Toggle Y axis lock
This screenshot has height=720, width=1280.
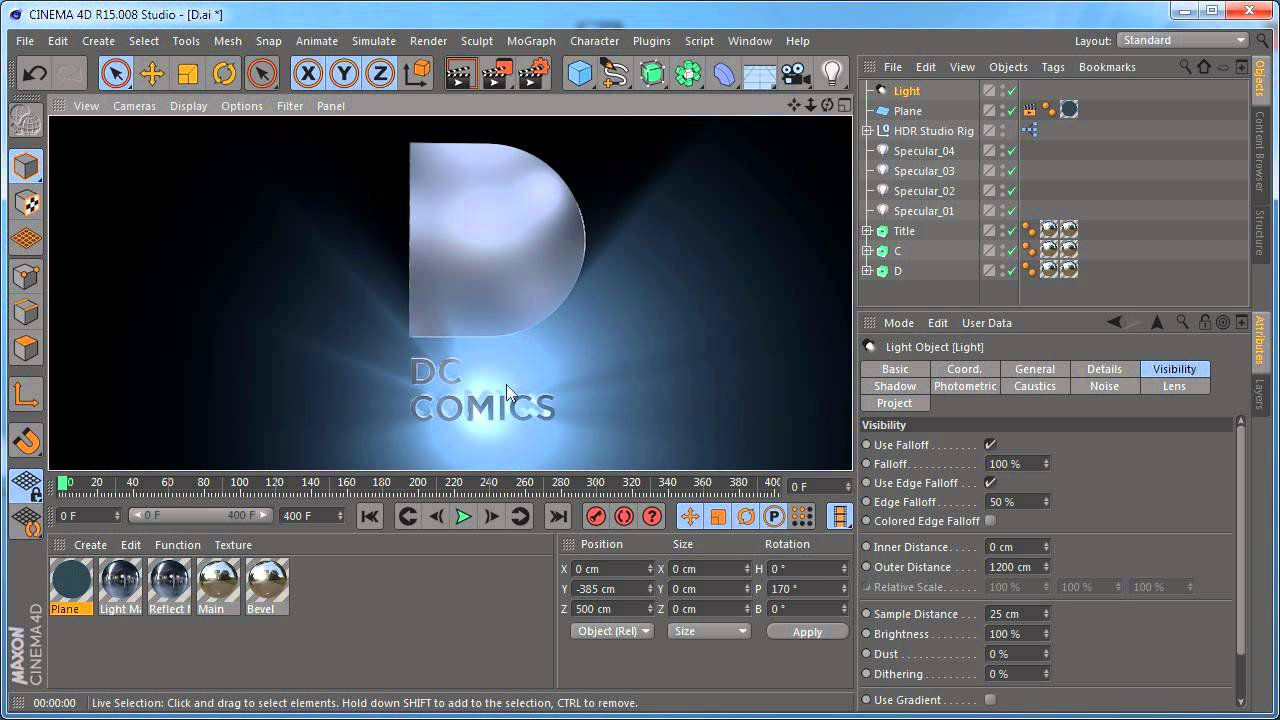coord(344,74)
